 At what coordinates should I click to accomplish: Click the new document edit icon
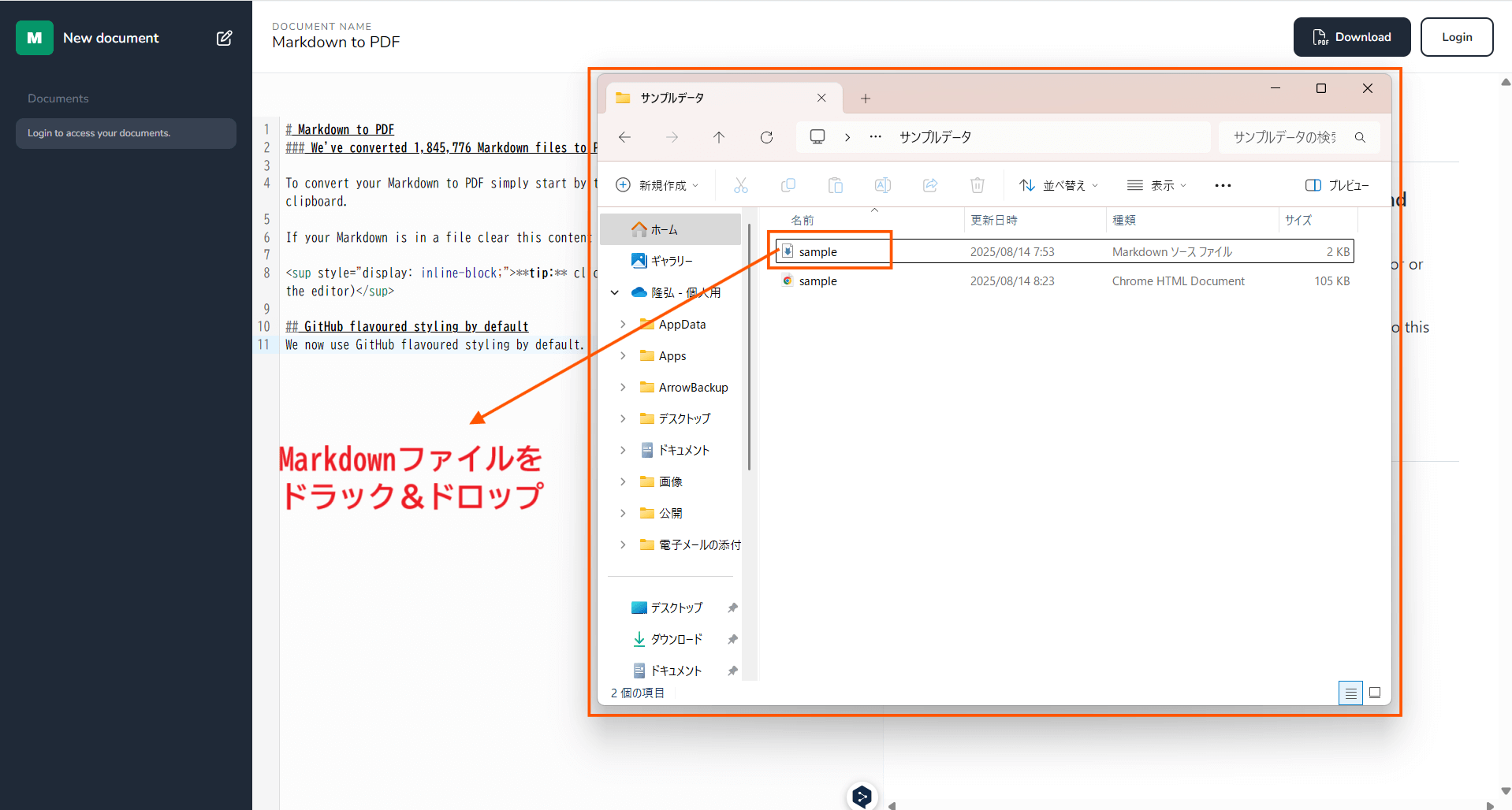tap(224, 38)
